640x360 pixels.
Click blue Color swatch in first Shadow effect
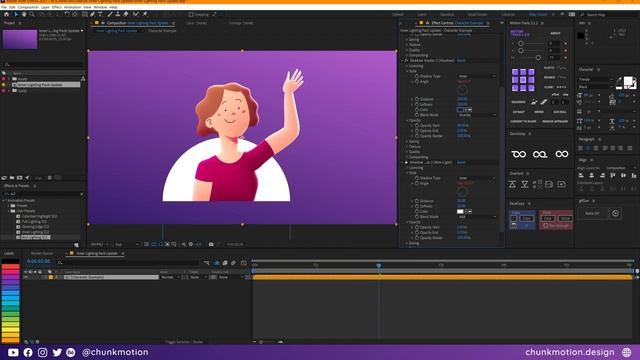point(460,110)
